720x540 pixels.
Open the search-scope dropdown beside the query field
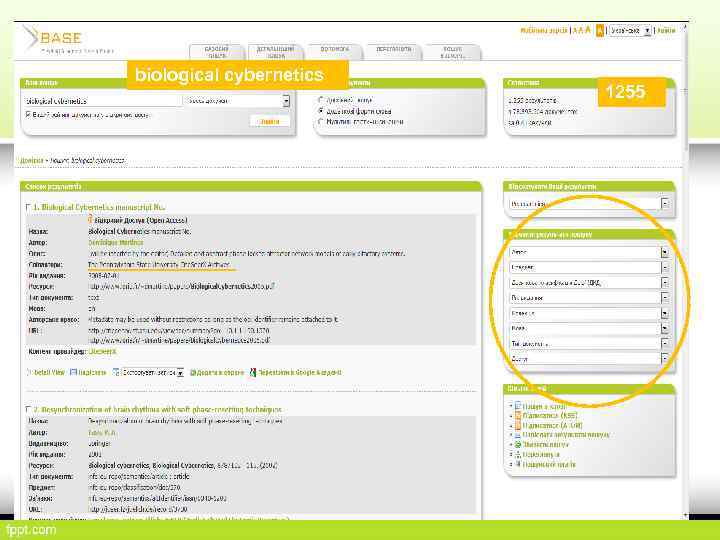tap(237, 101)
